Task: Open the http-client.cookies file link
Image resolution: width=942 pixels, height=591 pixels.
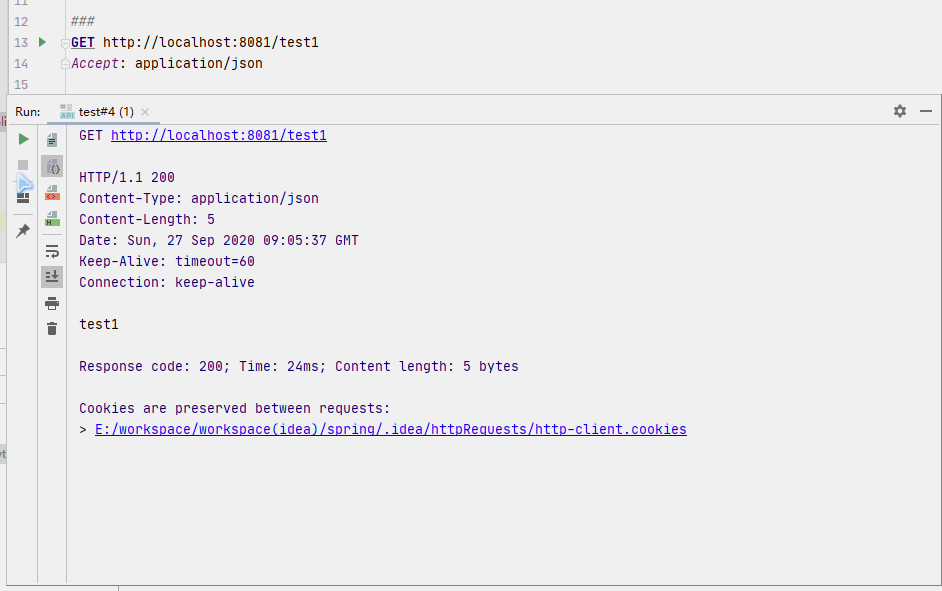Action: click(x=390, y=429)
